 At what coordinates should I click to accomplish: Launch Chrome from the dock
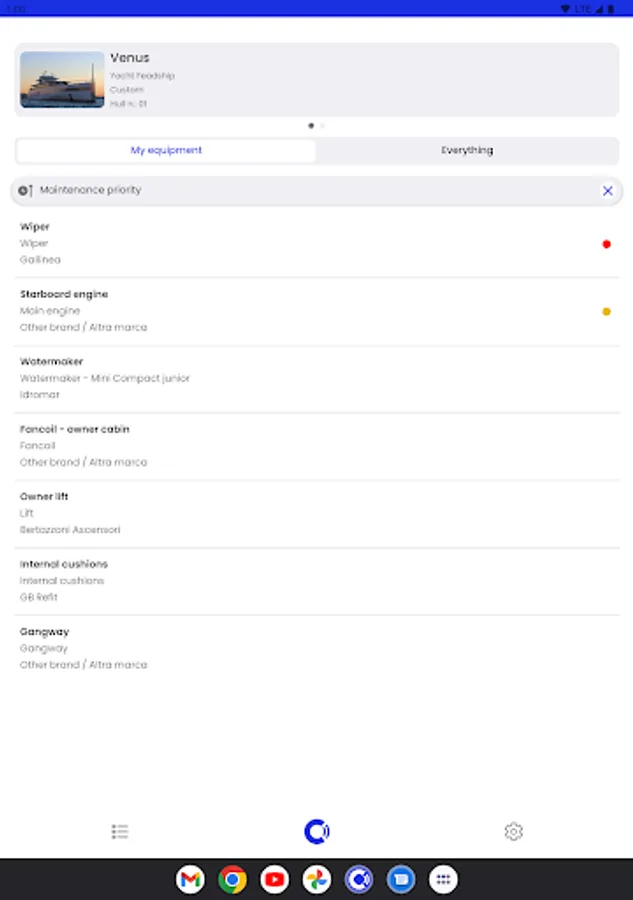(232, 879)
